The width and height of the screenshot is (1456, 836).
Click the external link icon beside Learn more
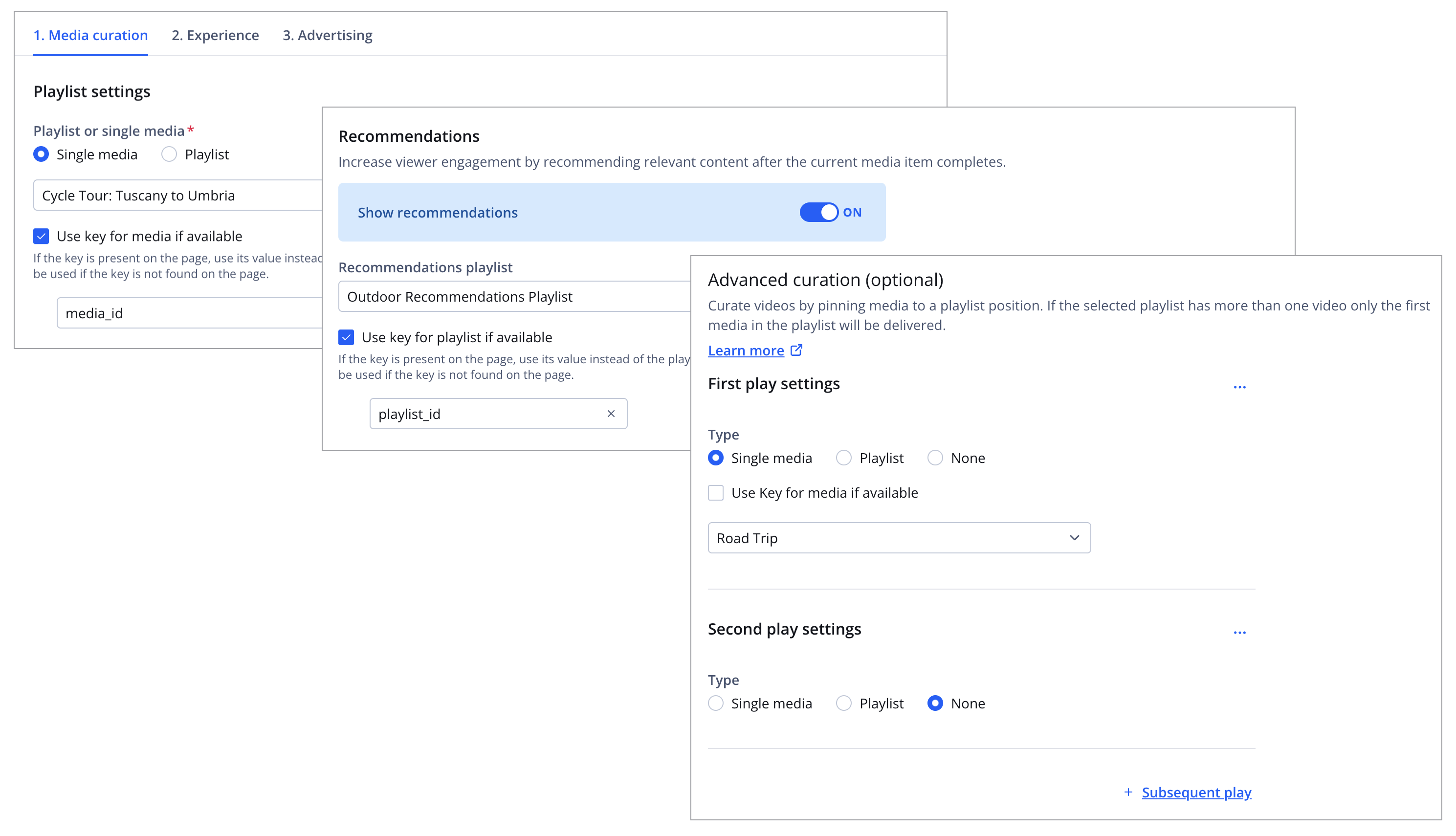coord(796,350)
